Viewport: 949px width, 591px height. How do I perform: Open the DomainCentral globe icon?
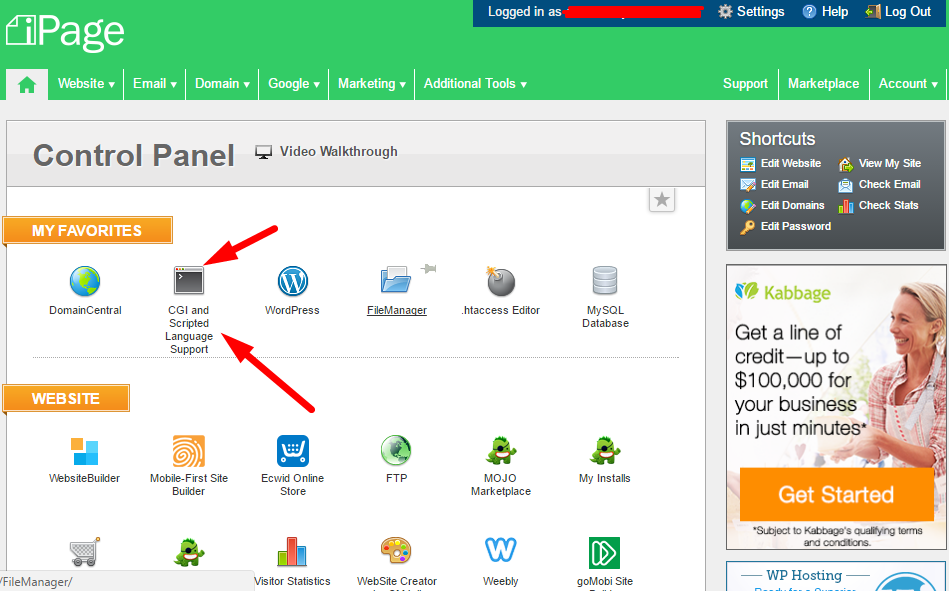tap(85, 281)
